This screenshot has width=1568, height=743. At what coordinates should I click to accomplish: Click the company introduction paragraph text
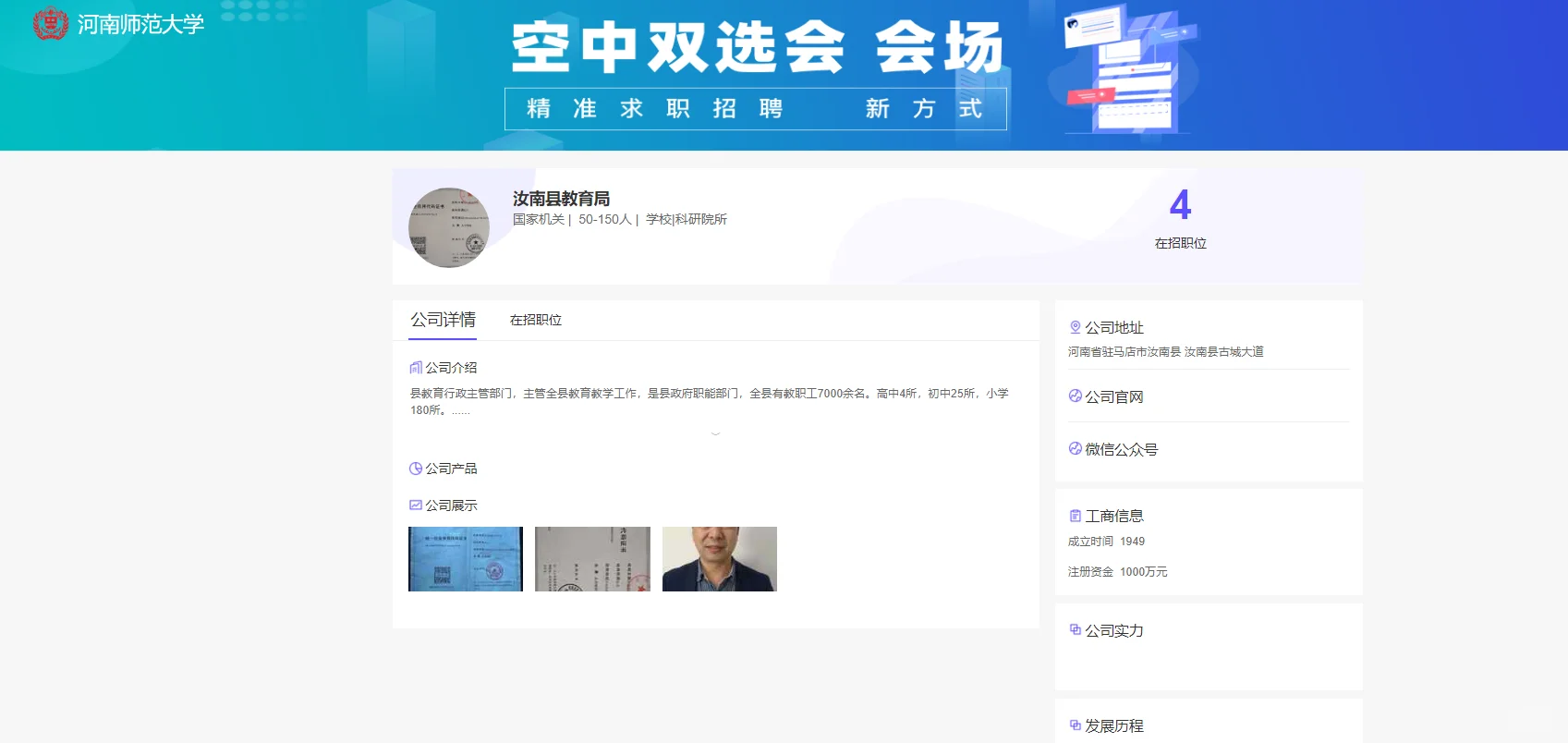tap(710, 401)
